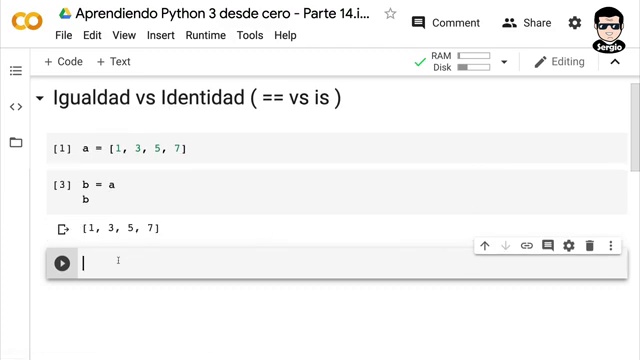640x360 pixels.
Task: Open the Edit menu
Action: 92,36
